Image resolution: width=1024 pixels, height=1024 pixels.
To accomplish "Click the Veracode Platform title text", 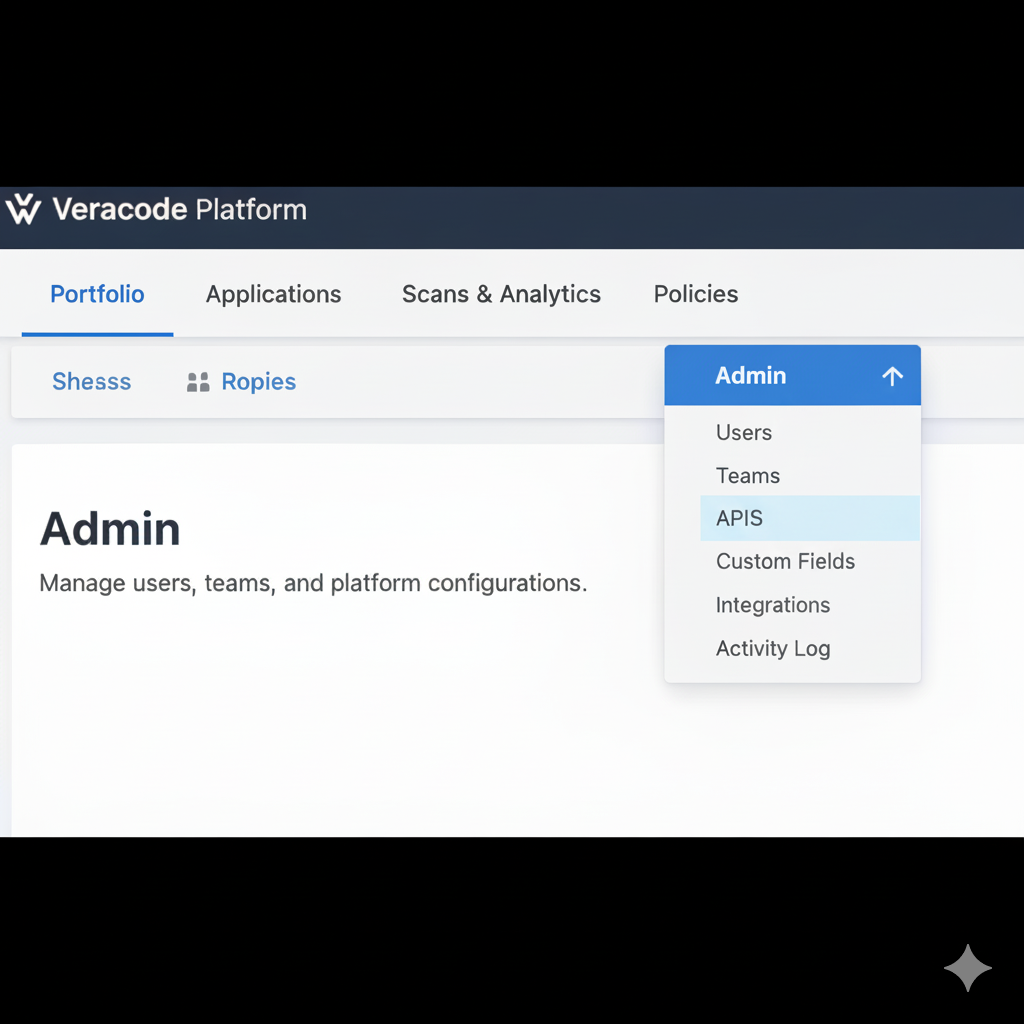I will pos(179,210).
